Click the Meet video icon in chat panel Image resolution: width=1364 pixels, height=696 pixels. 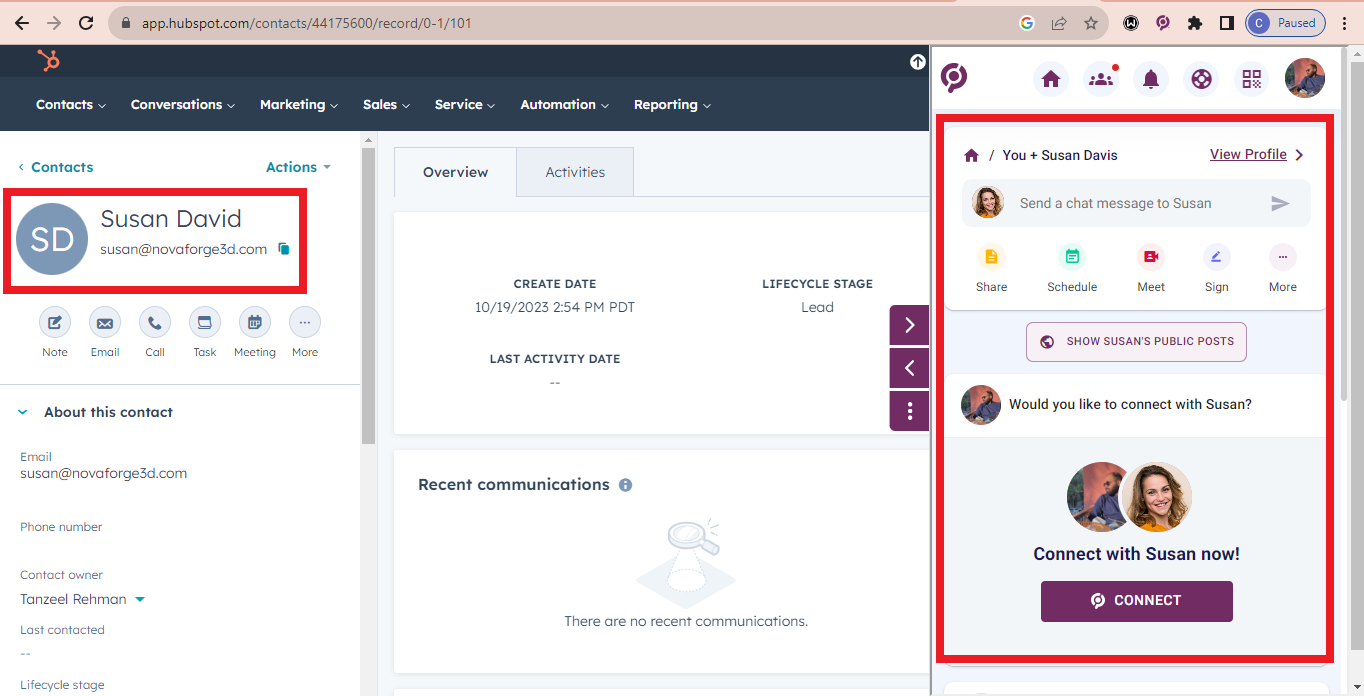1151,257
